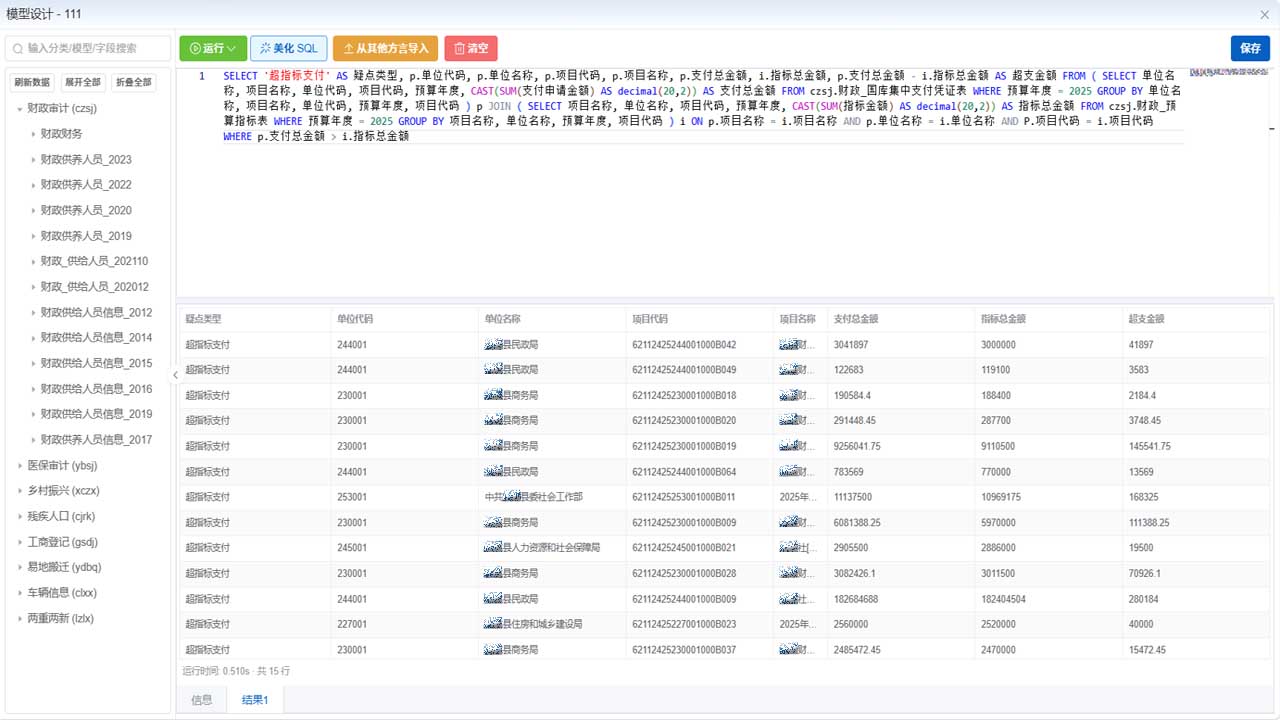Run the SQL query with 运行 button

(205, 48)
